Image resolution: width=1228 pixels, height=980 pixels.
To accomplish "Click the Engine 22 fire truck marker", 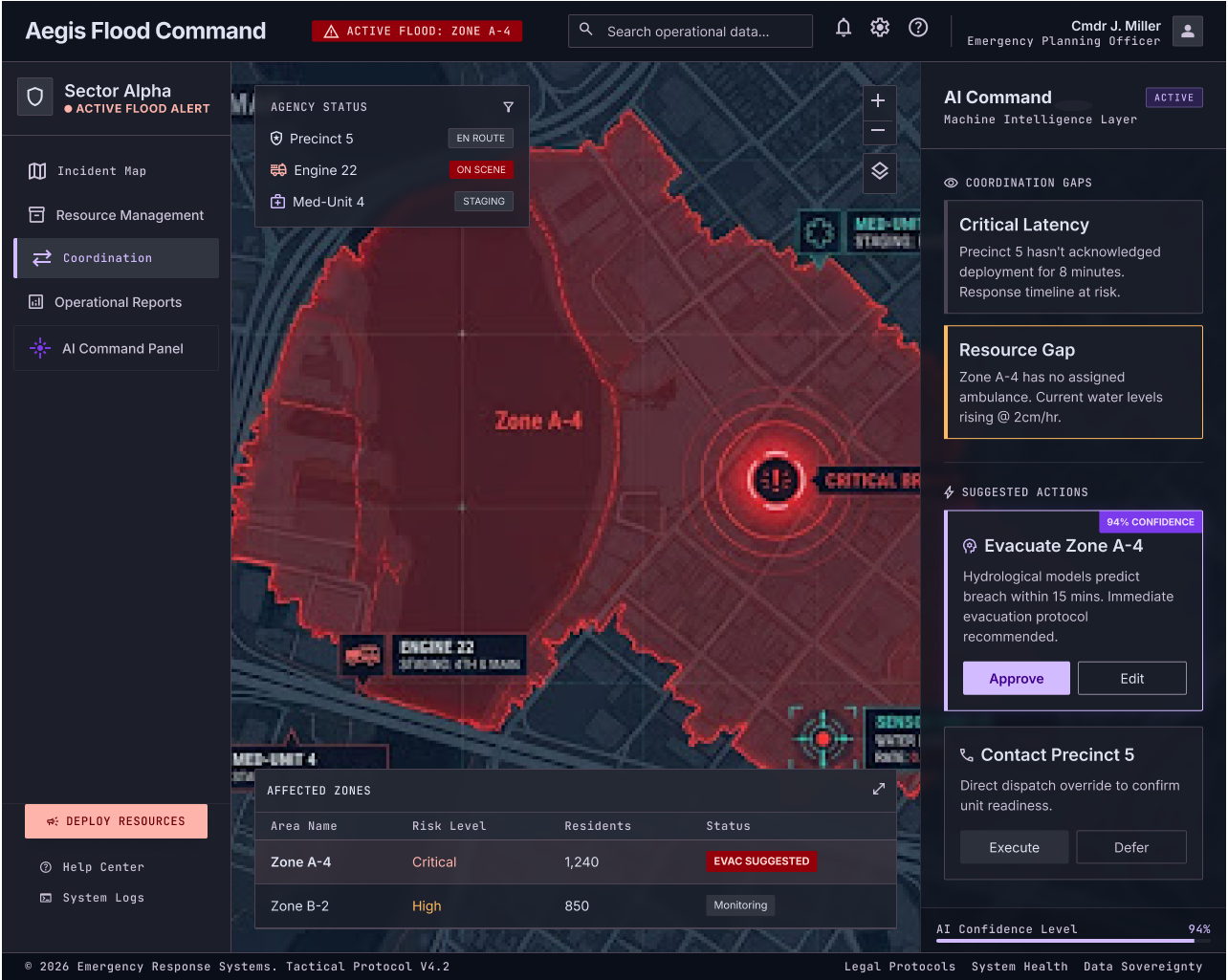I will [362, 656].
